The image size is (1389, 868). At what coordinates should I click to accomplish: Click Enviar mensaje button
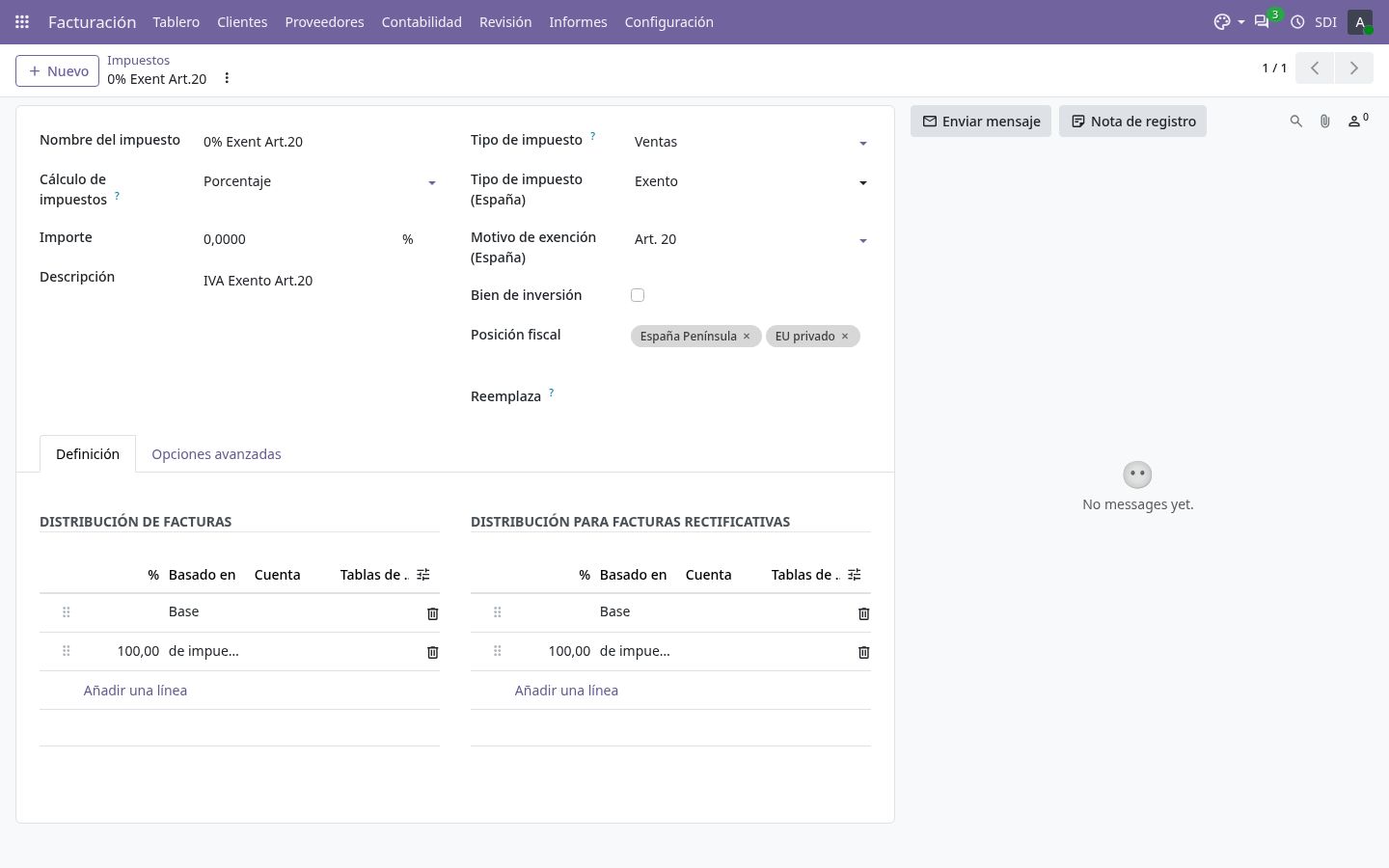pyautogui.click(x=981, y=122)
